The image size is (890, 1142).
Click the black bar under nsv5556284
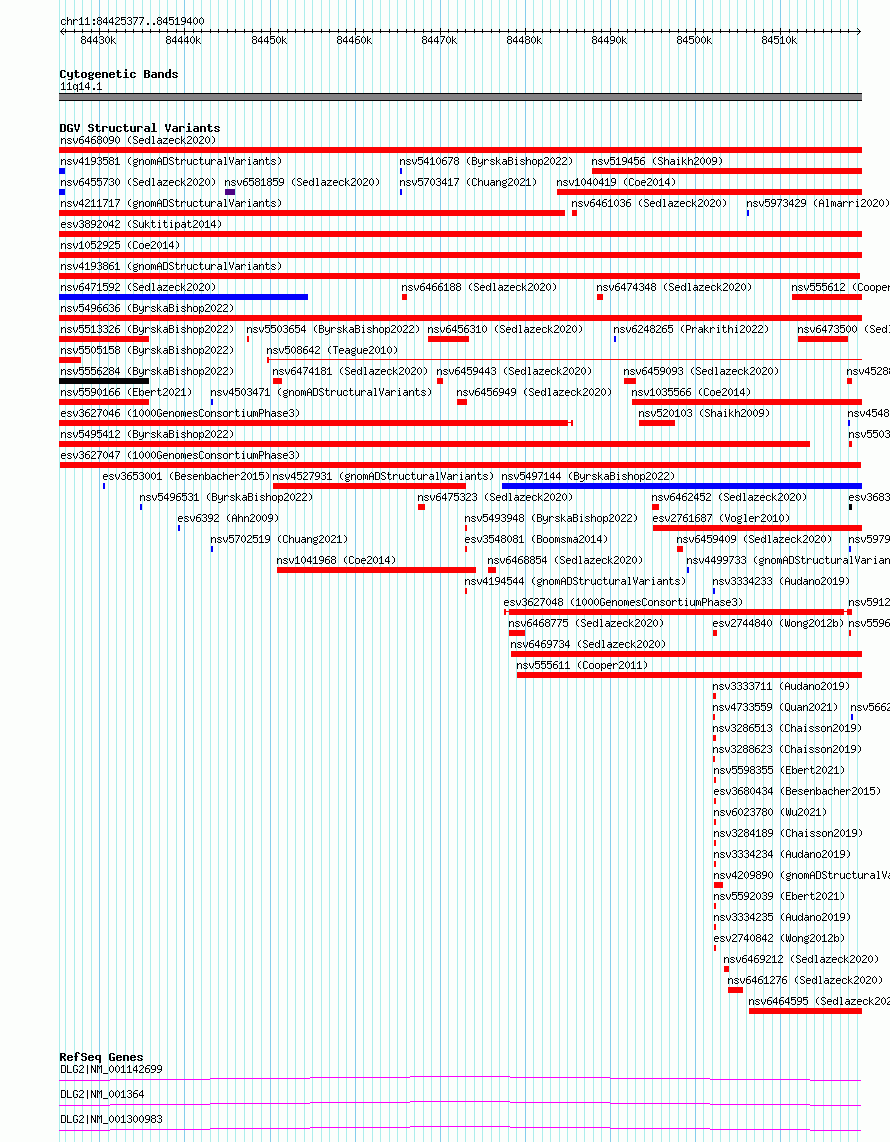point(104,382)
